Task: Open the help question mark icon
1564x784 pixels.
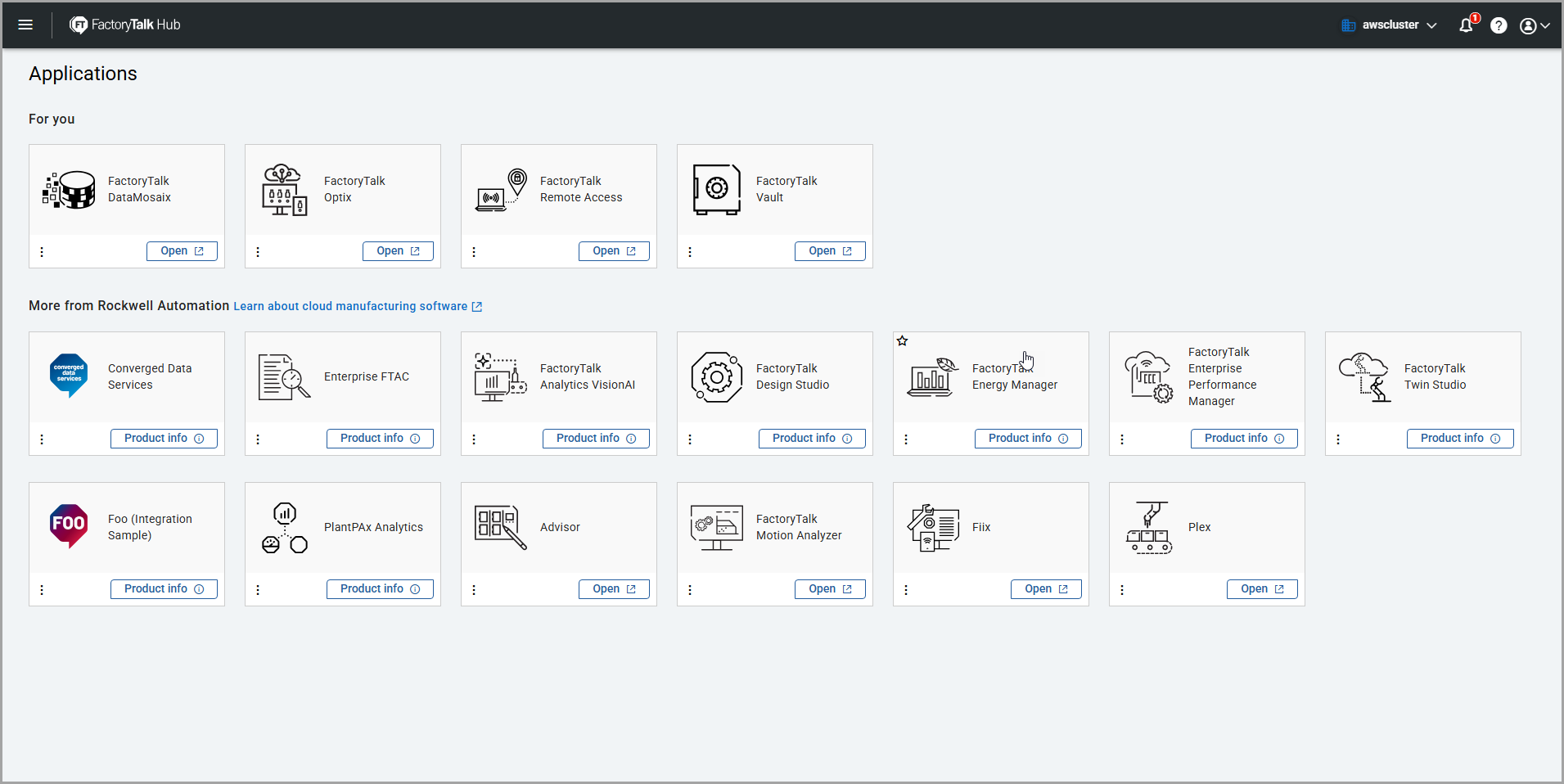Action: (1499, 25)
